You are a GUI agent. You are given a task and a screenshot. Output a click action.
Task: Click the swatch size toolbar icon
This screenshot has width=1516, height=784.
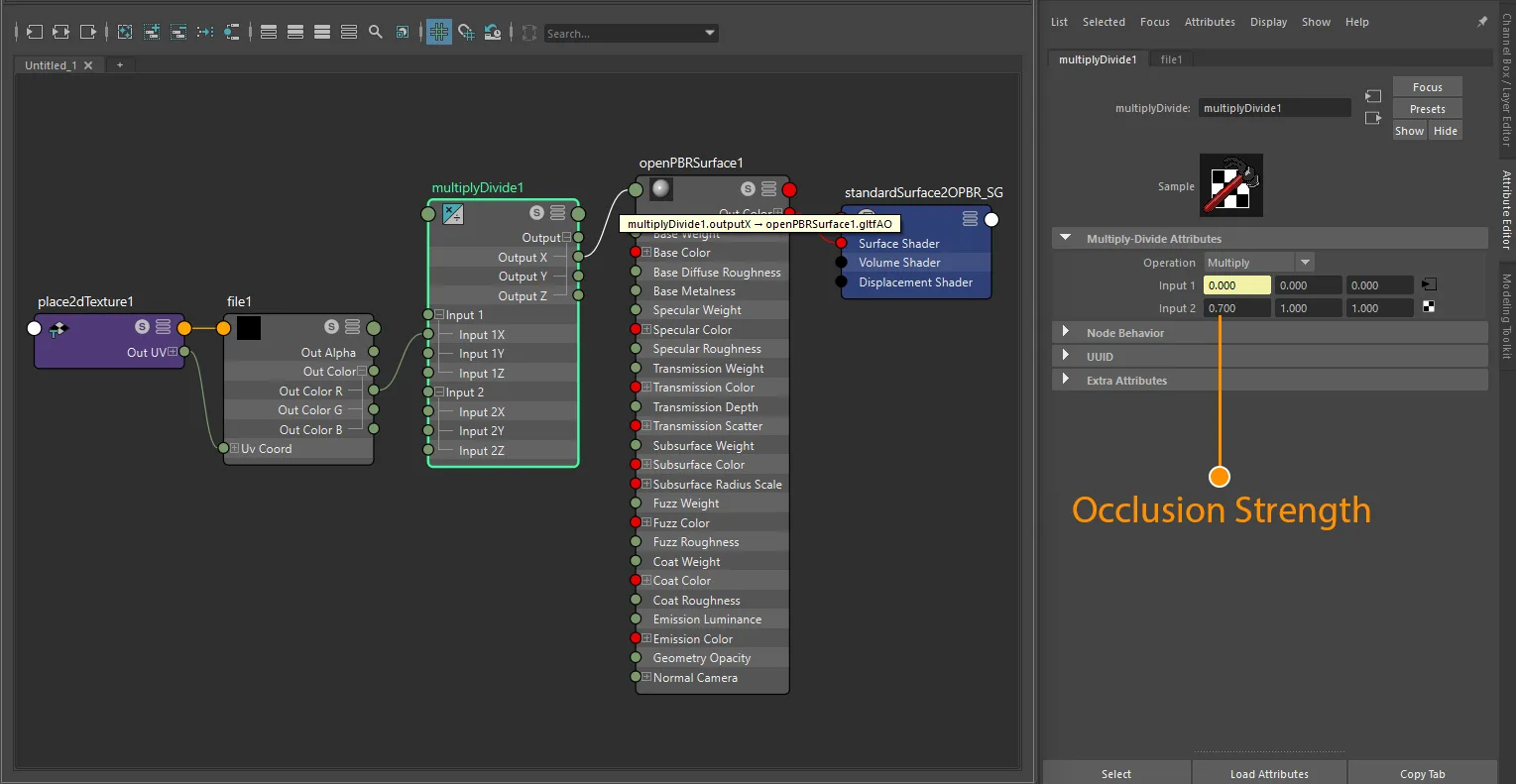(x=403, y=32)
